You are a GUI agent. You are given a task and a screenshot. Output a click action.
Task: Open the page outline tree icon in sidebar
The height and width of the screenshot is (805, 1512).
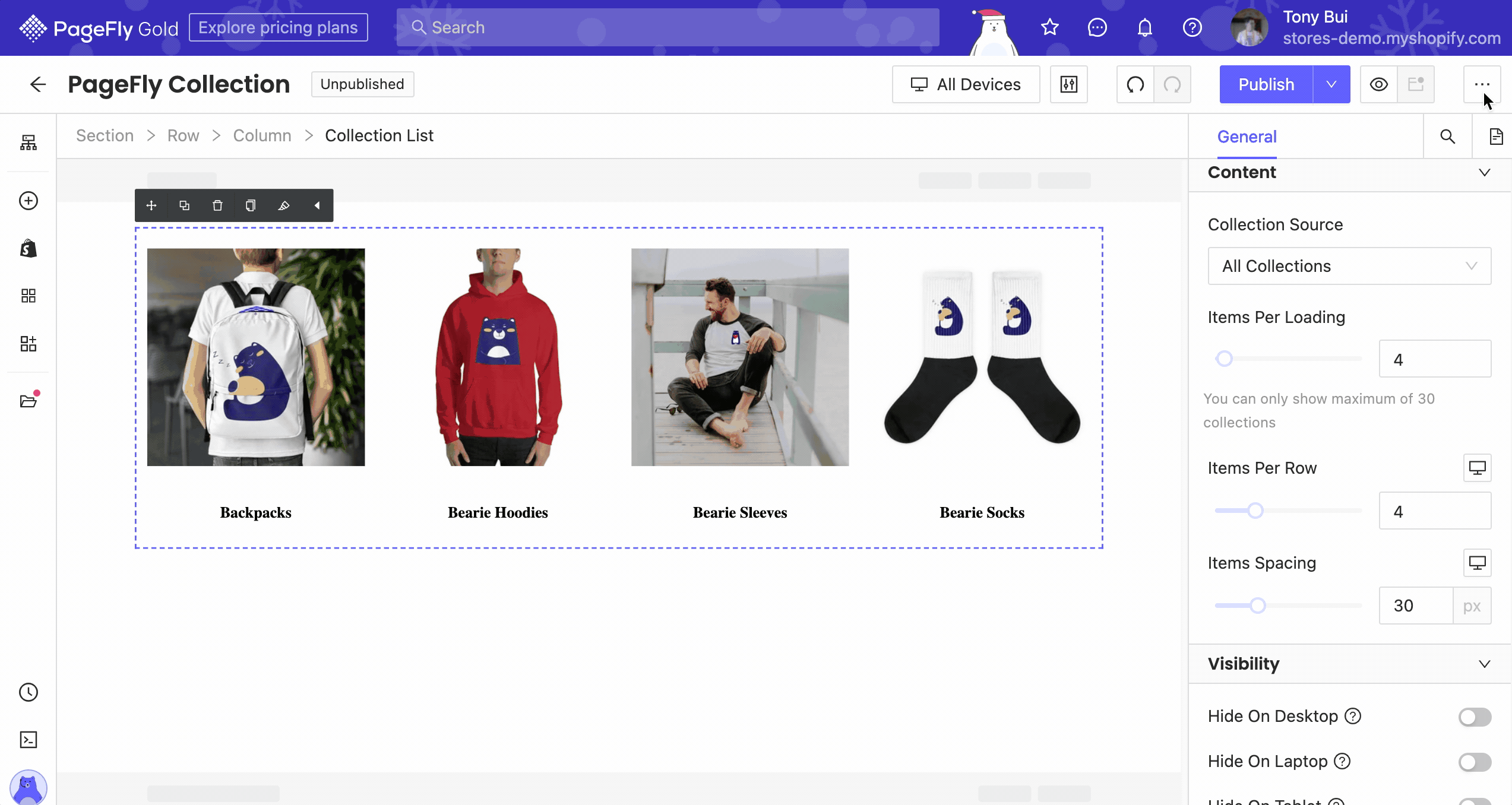point(29,142)
